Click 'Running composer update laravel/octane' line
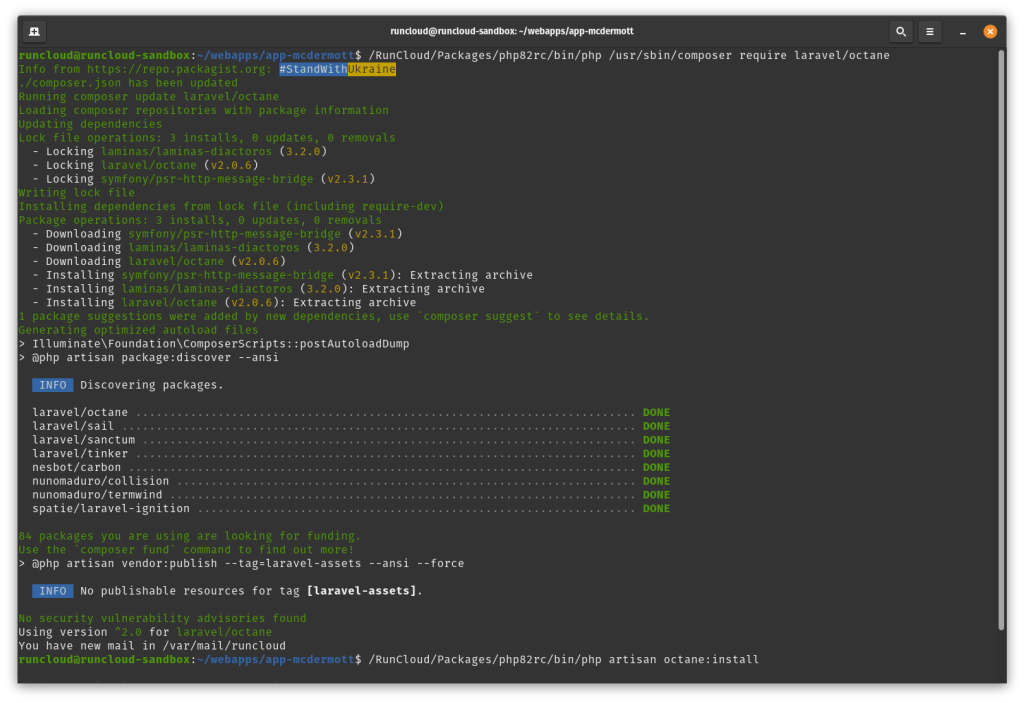The width and height of the screenshot is (1024, 703). coord(148,96)
